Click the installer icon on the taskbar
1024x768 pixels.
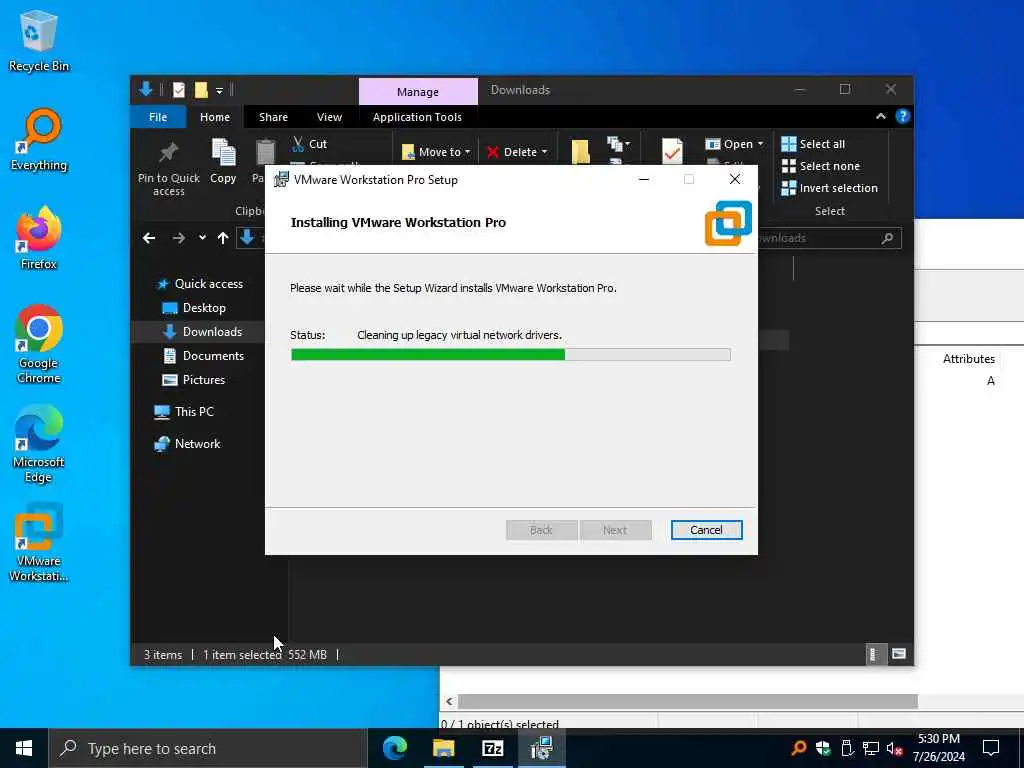click(x=541, y=748)
